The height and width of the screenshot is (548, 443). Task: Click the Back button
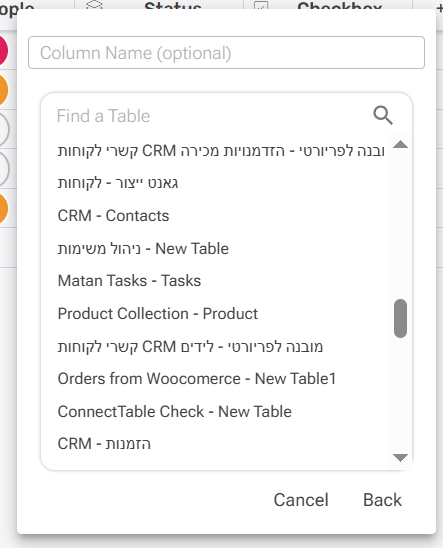point(382,500)
